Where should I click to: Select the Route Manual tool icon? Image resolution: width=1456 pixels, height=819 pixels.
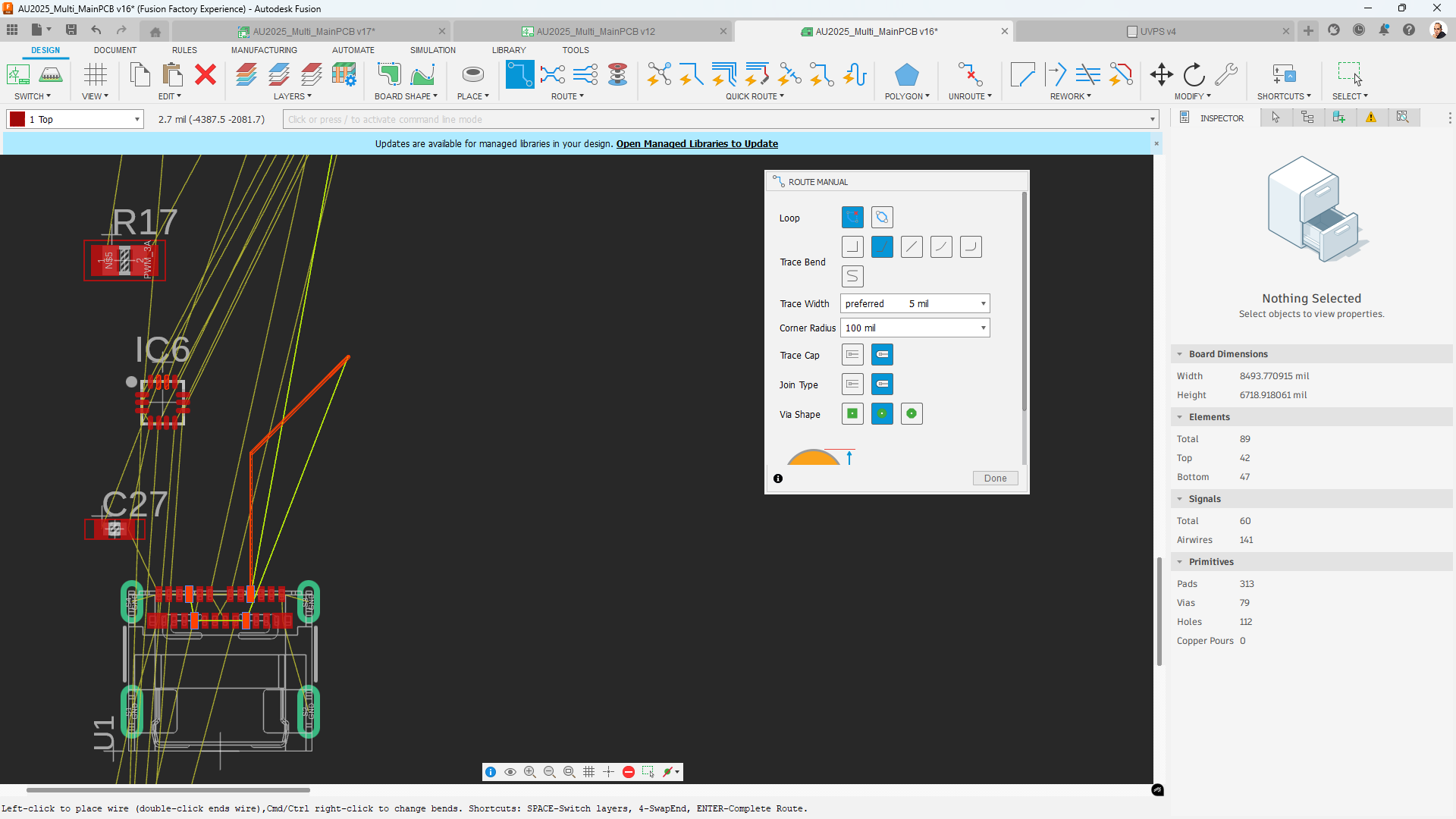519,75
